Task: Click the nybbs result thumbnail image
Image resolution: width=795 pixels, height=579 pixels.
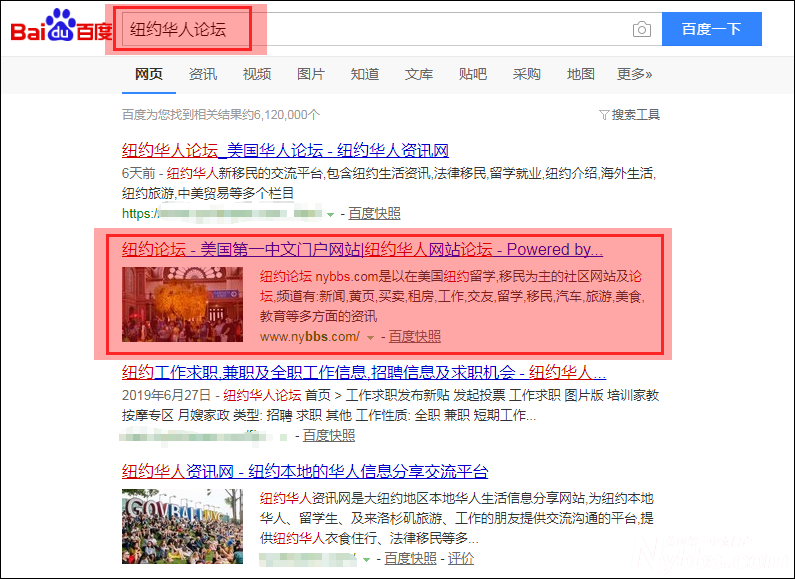Action: point(183,305)
